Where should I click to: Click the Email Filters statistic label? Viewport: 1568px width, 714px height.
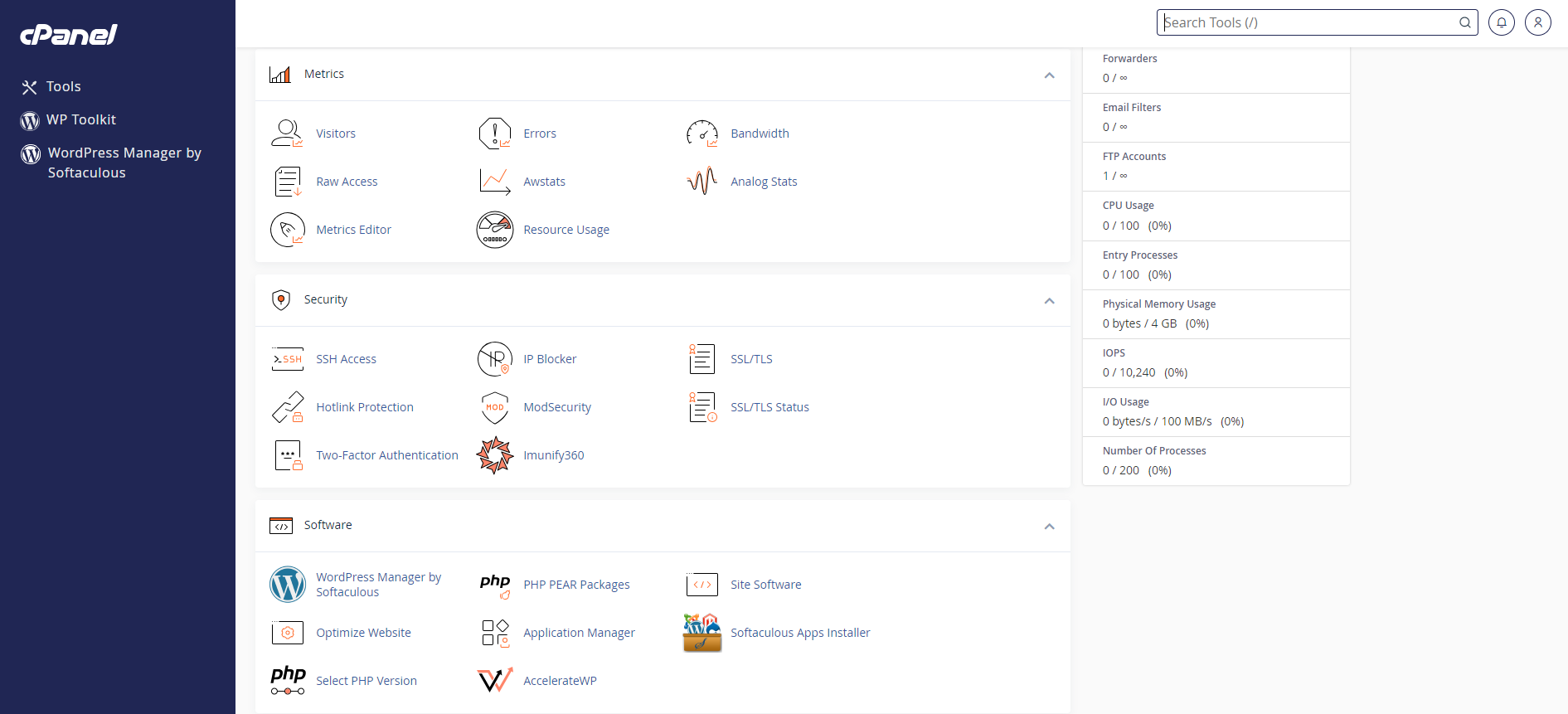(1132, 108)
